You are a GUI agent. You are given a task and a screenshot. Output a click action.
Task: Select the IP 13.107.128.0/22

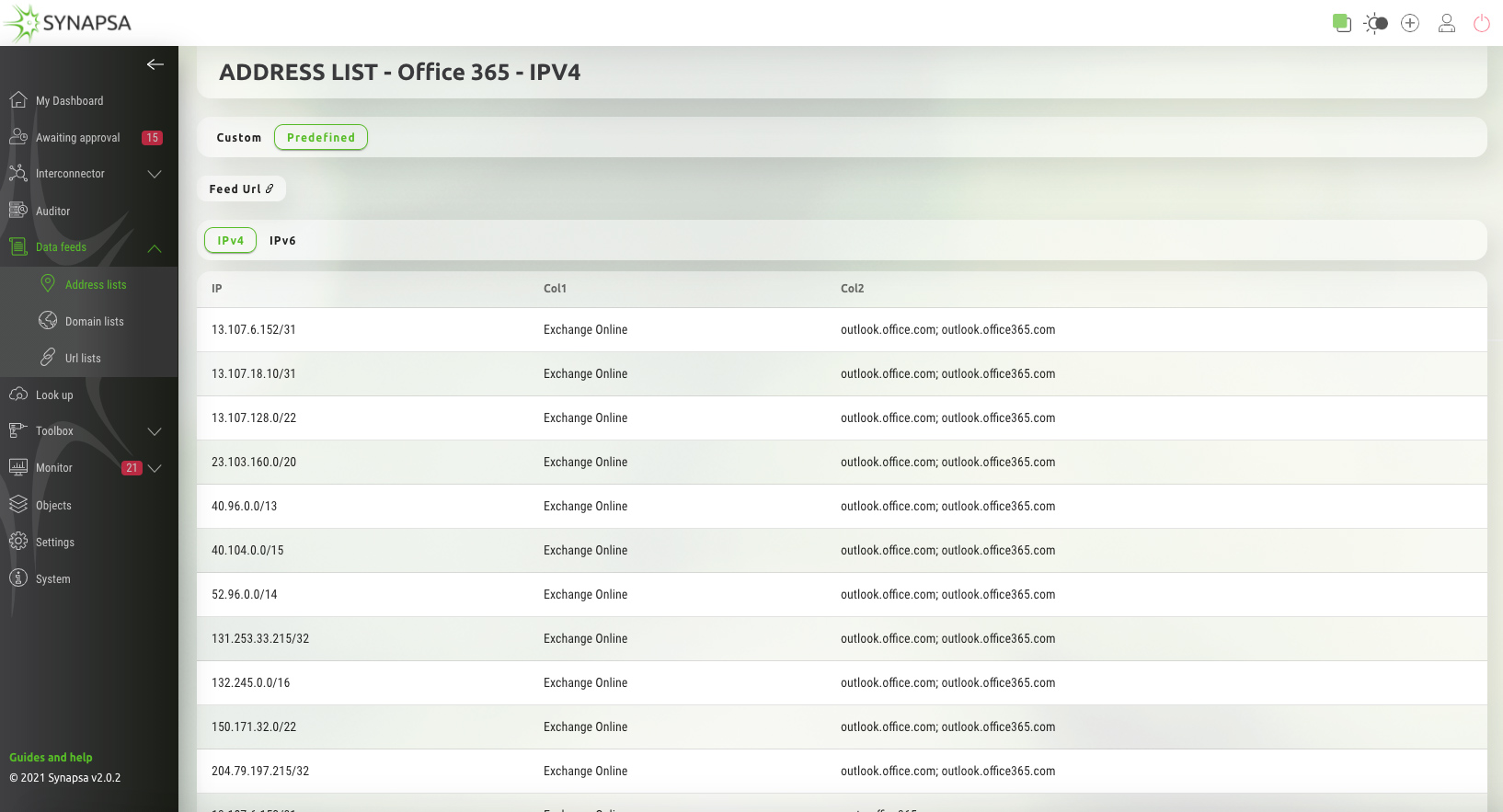(x=254, y=417)
